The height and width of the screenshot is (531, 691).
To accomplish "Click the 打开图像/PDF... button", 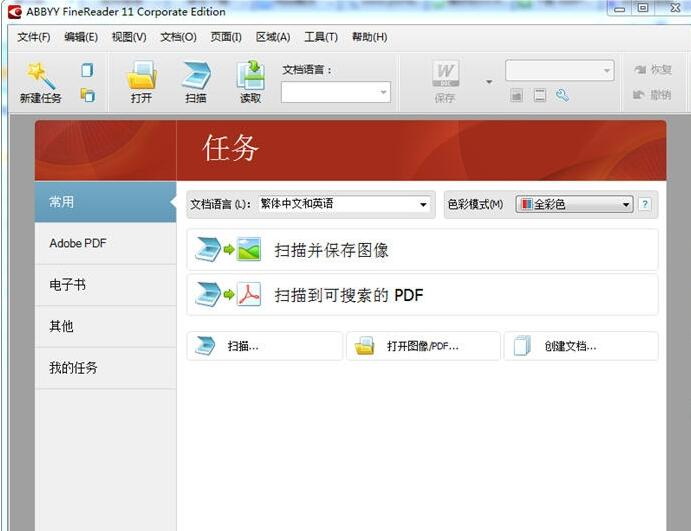I will tap(422, 346).
